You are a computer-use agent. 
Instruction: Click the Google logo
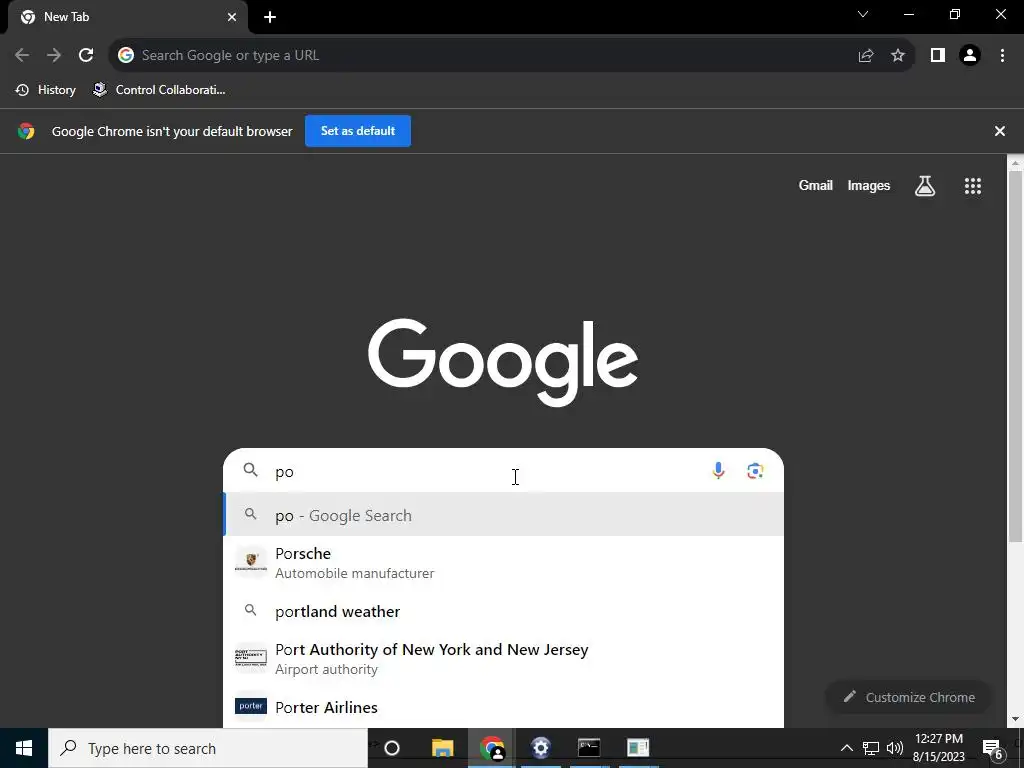pos(503,362)
